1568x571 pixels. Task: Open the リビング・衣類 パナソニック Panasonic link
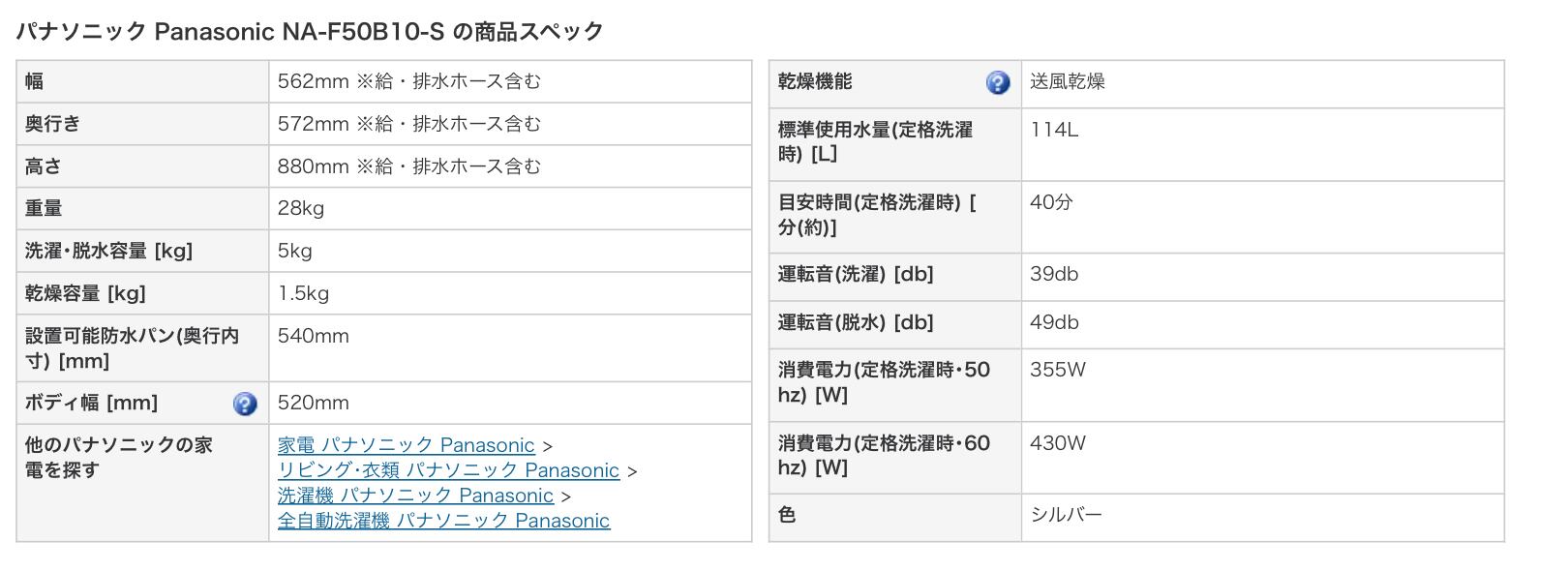[x=448, y=470]
